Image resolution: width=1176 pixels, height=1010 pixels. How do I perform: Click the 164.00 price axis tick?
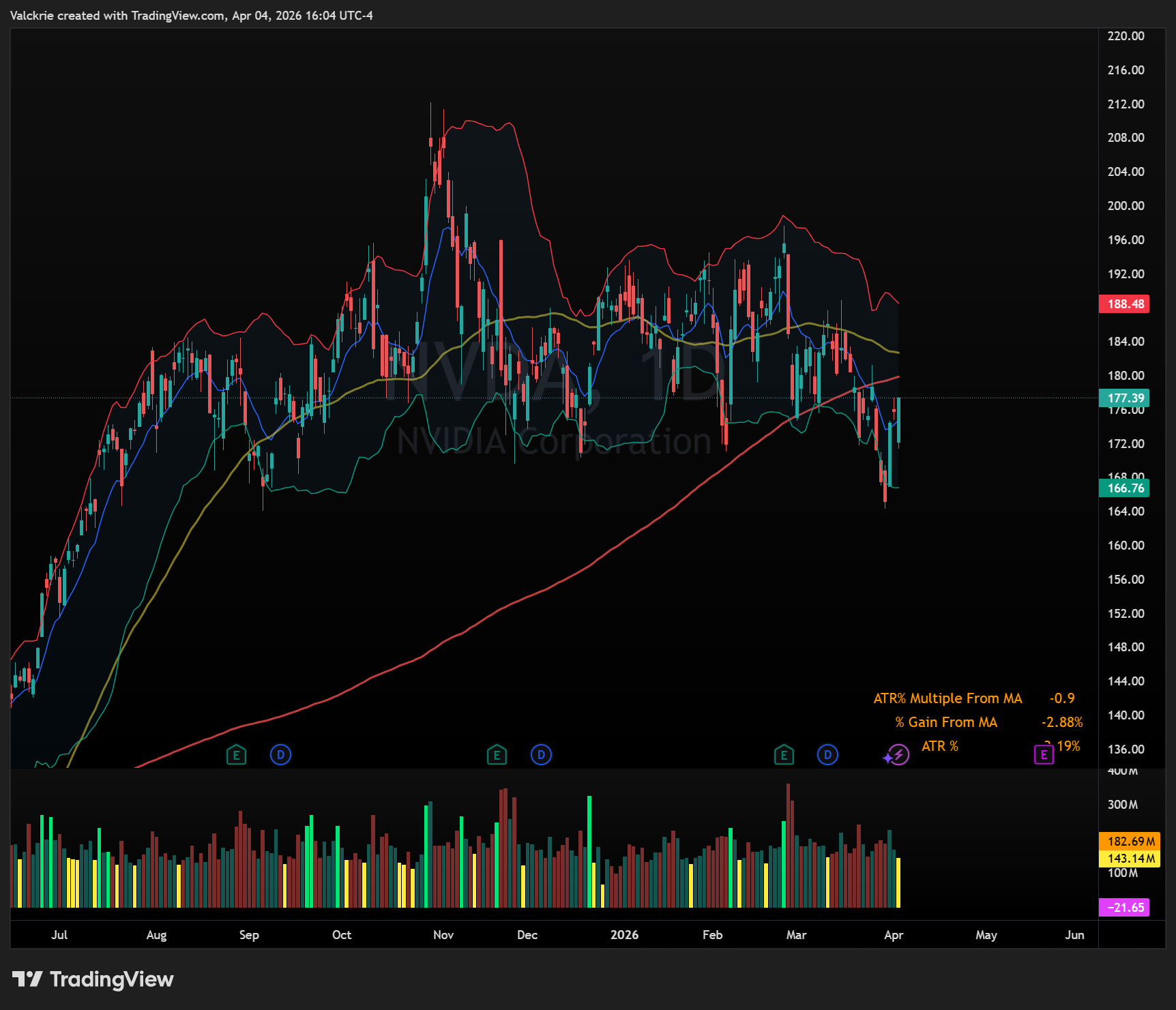coord(1126,511)
